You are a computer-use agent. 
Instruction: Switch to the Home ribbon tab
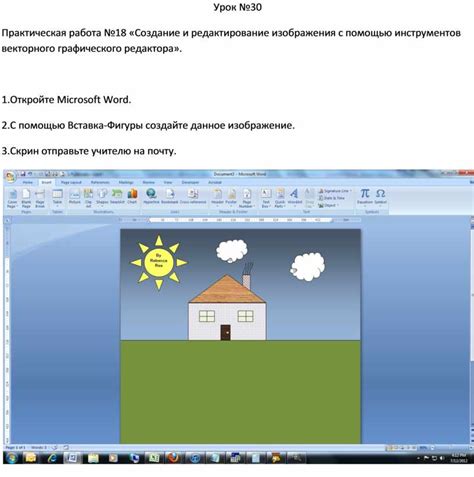tap(28, 182)
